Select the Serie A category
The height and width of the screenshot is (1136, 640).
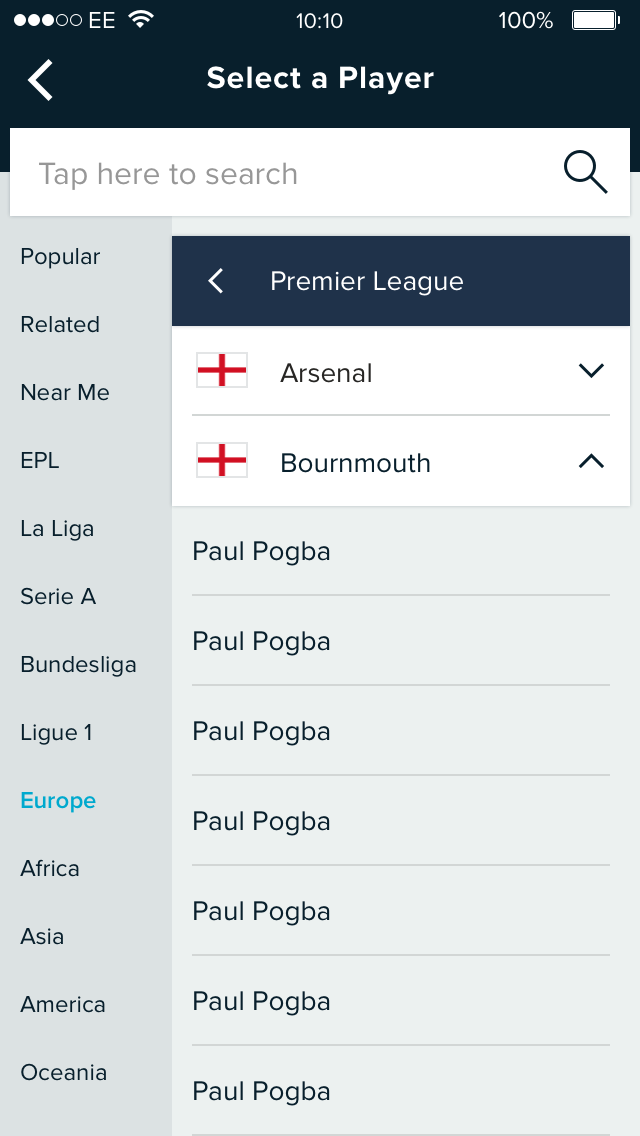(58, 597)
